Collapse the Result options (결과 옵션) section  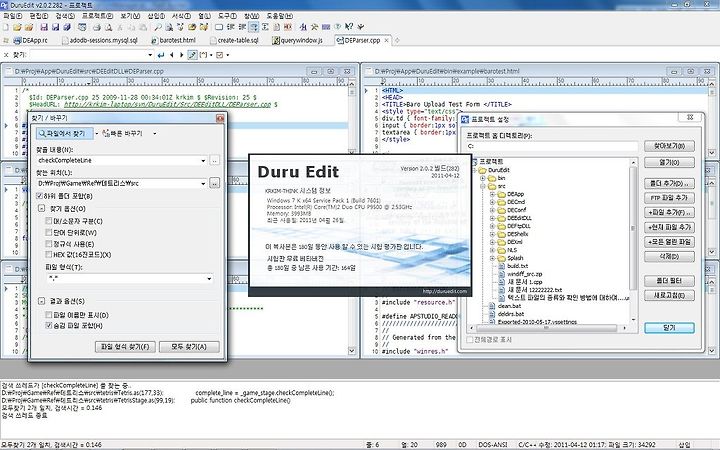click(x=41, y=301)
